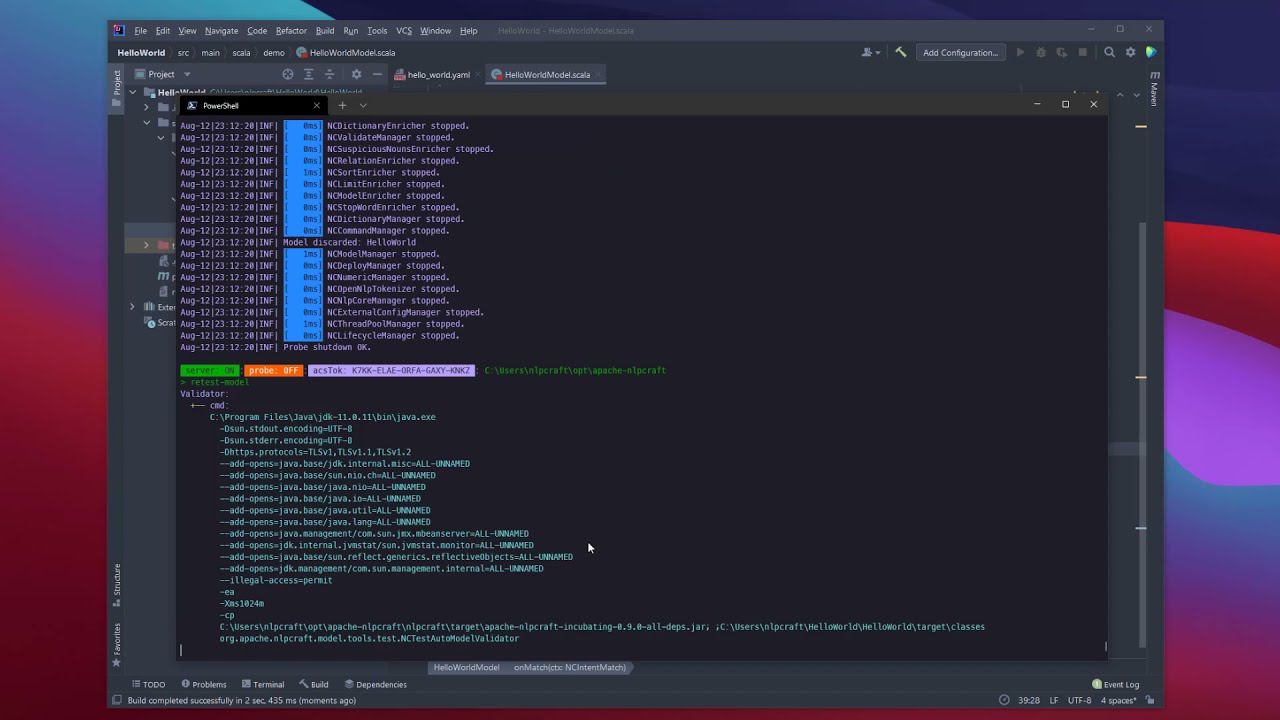Click the HelloWorld breadcrumb in navigation bar

(x=141, y=53)
